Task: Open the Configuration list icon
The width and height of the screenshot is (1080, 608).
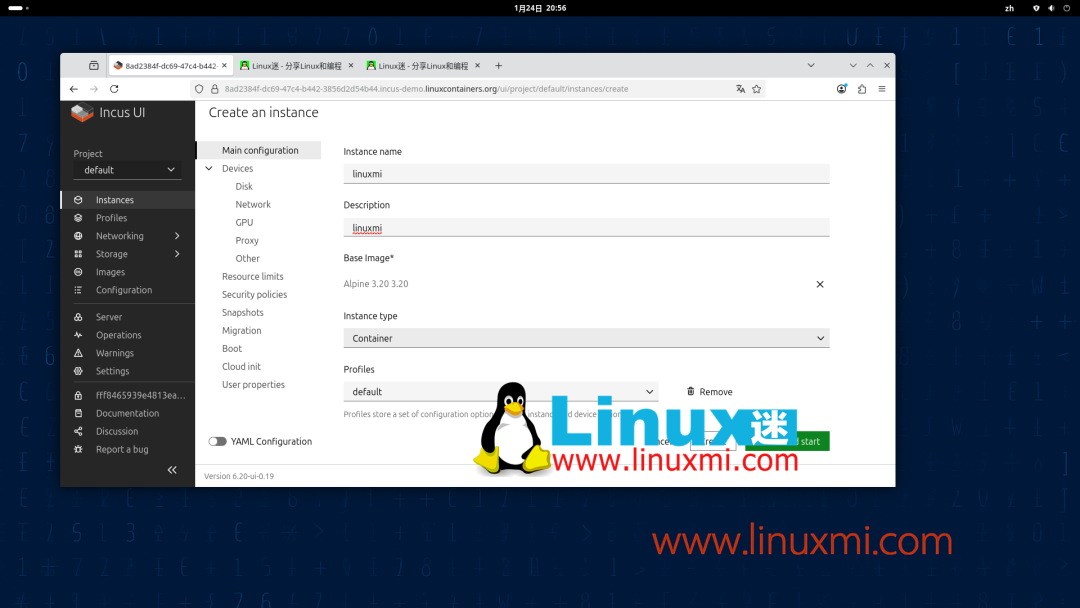Action: click(x=78, y=290)
